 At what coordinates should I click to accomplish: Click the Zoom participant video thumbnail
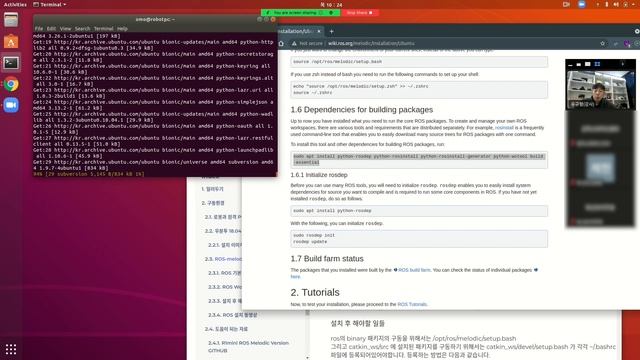point(600,90)
